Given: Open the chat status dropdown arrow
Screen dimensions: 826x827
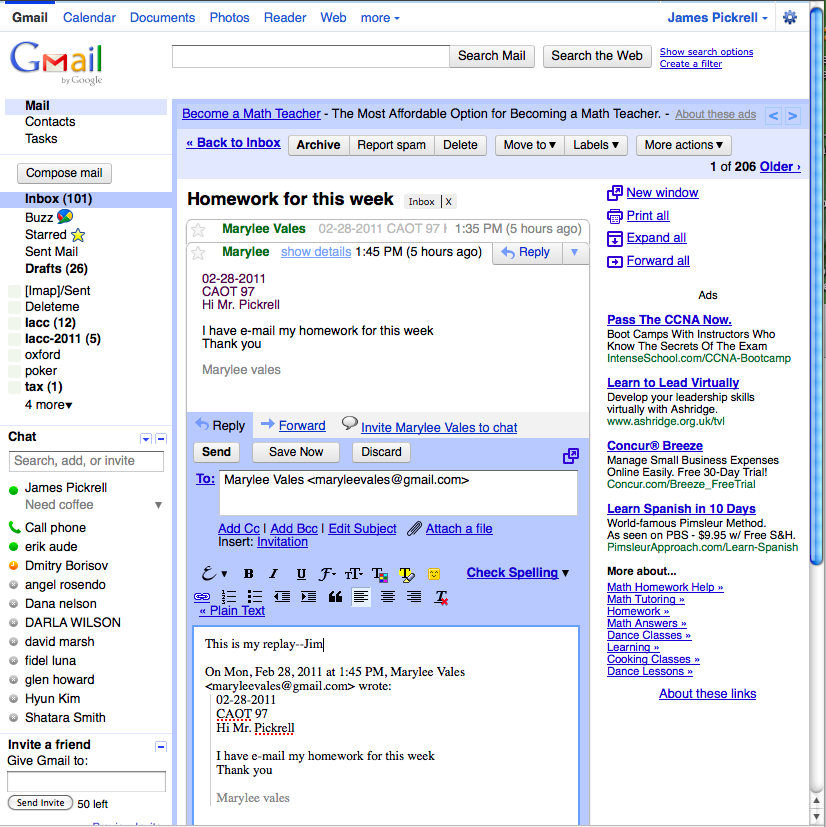Looking at the screenshot, I should coord(158,505).
